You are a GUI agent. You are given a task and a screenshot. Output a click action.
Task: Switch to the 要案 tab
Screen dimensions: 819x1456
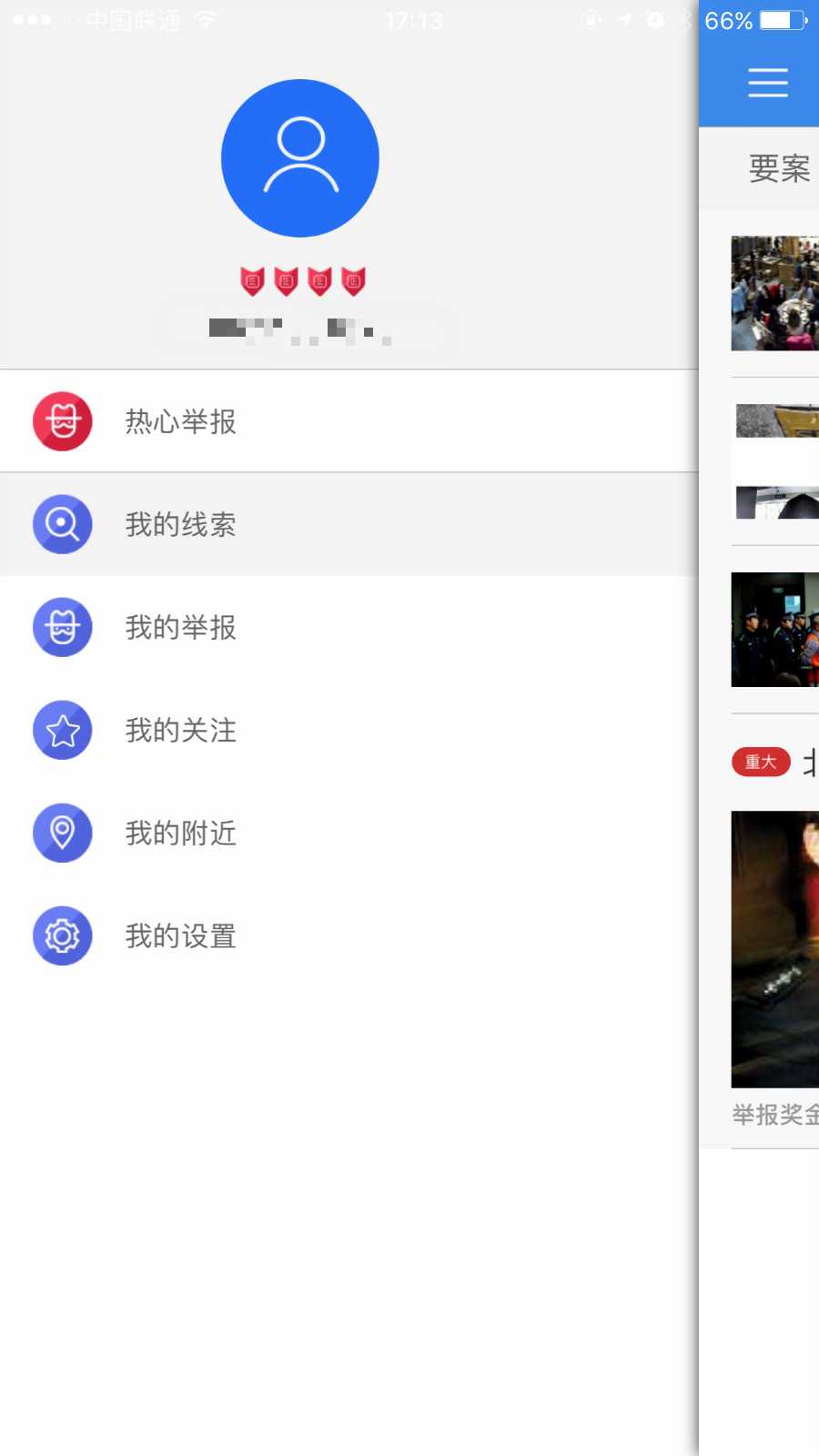[x=779, y=168]
